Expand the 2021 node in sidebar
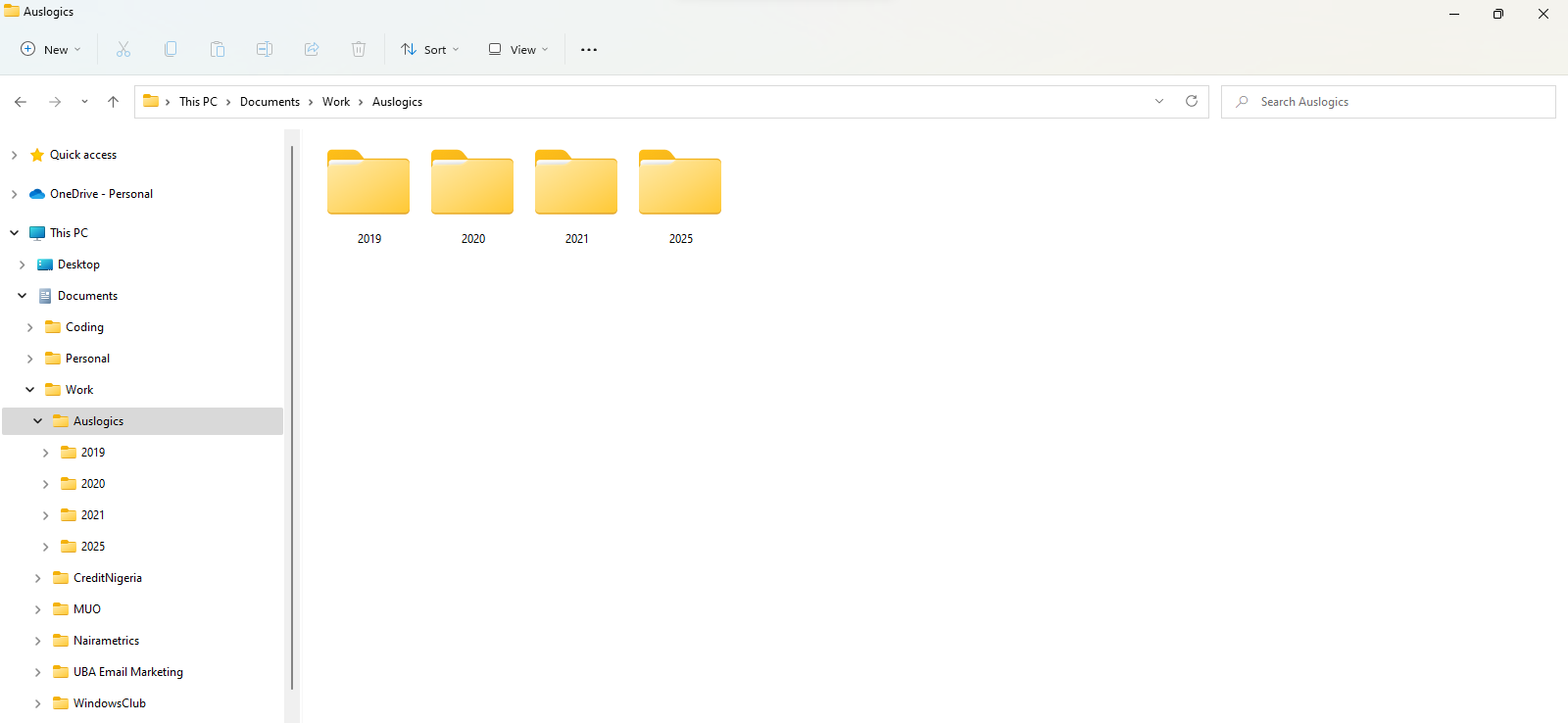 [46, 515]
